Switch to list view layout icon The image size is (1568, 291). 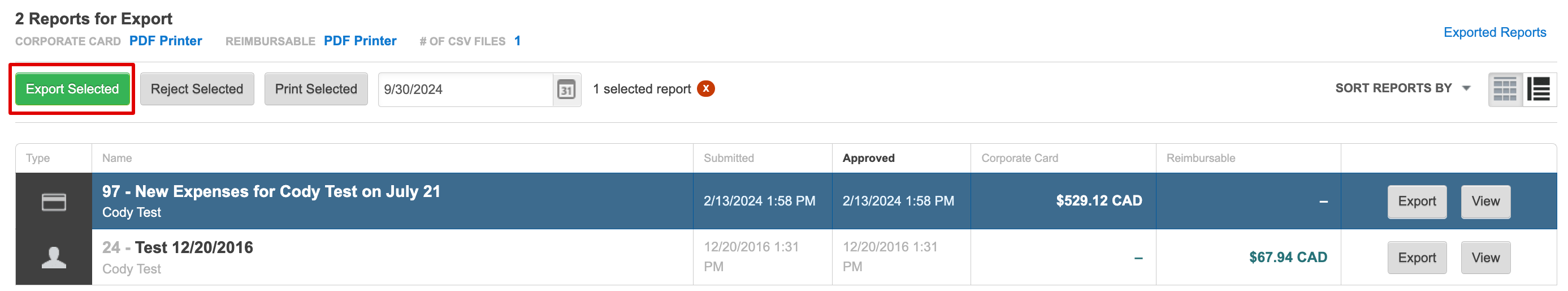1539,89
